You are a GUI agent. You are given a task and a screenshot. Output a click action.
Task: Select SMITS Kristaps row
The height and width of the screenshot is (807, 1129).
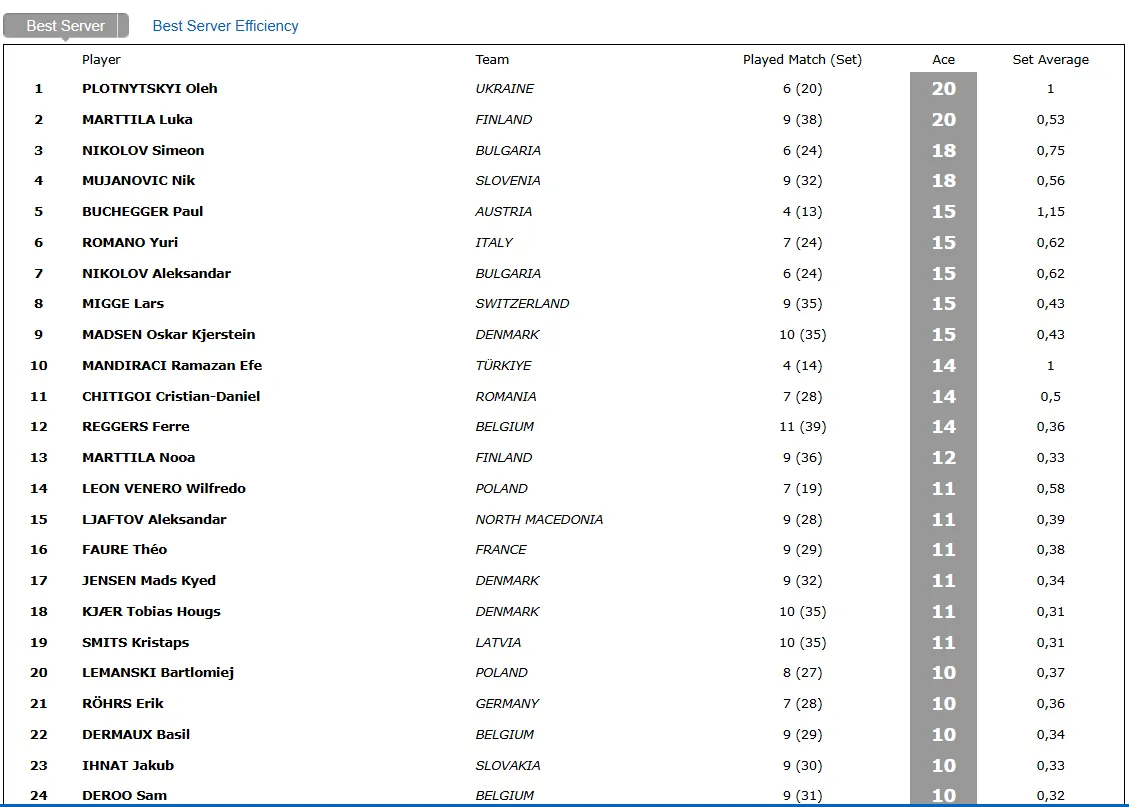point(564,643)
